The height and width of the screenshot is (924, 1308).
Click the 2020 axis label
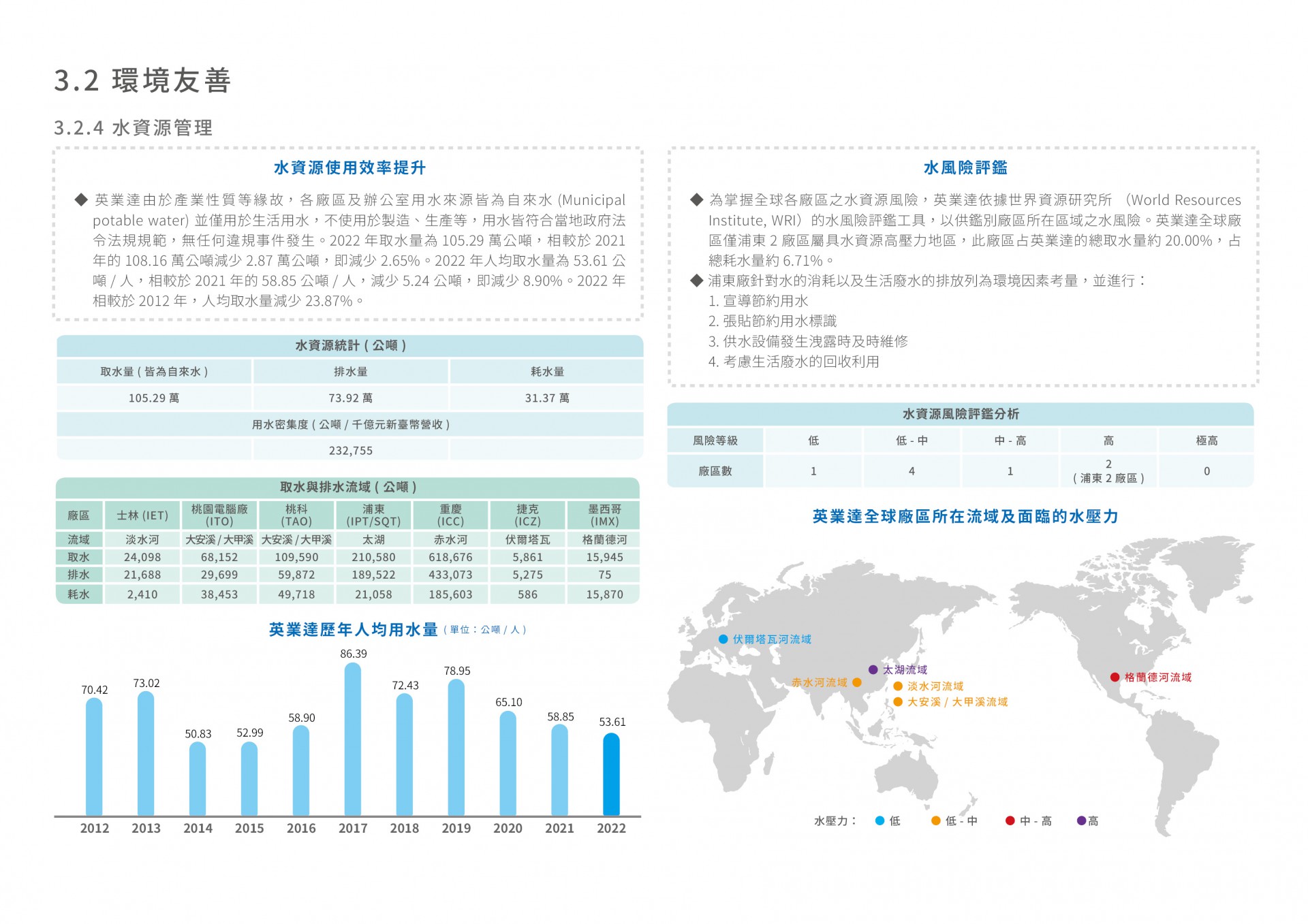point(508,829)
